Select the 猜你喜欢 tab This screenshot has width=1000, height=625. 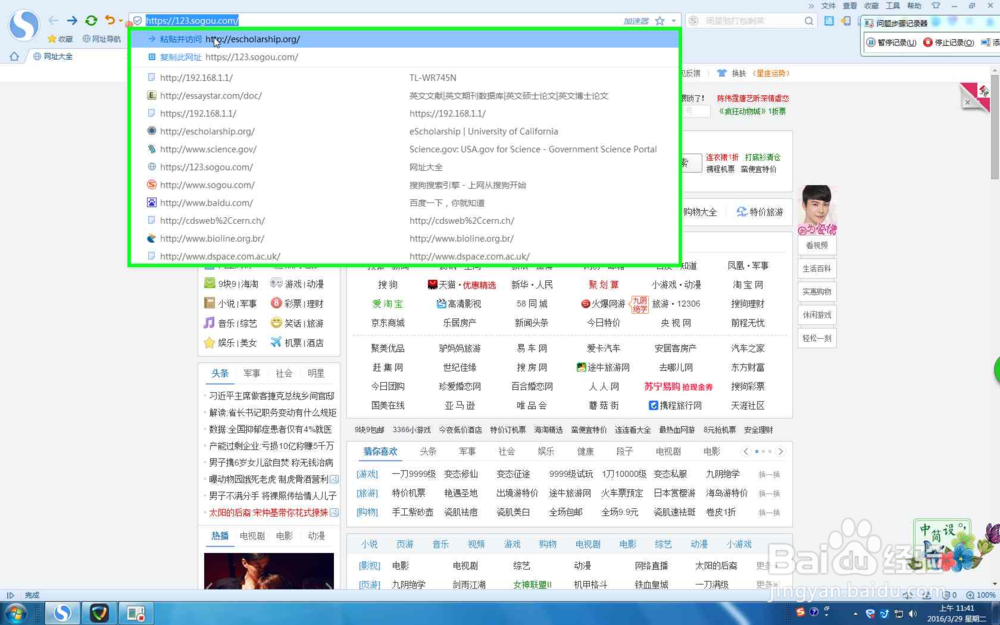(381, 451)
